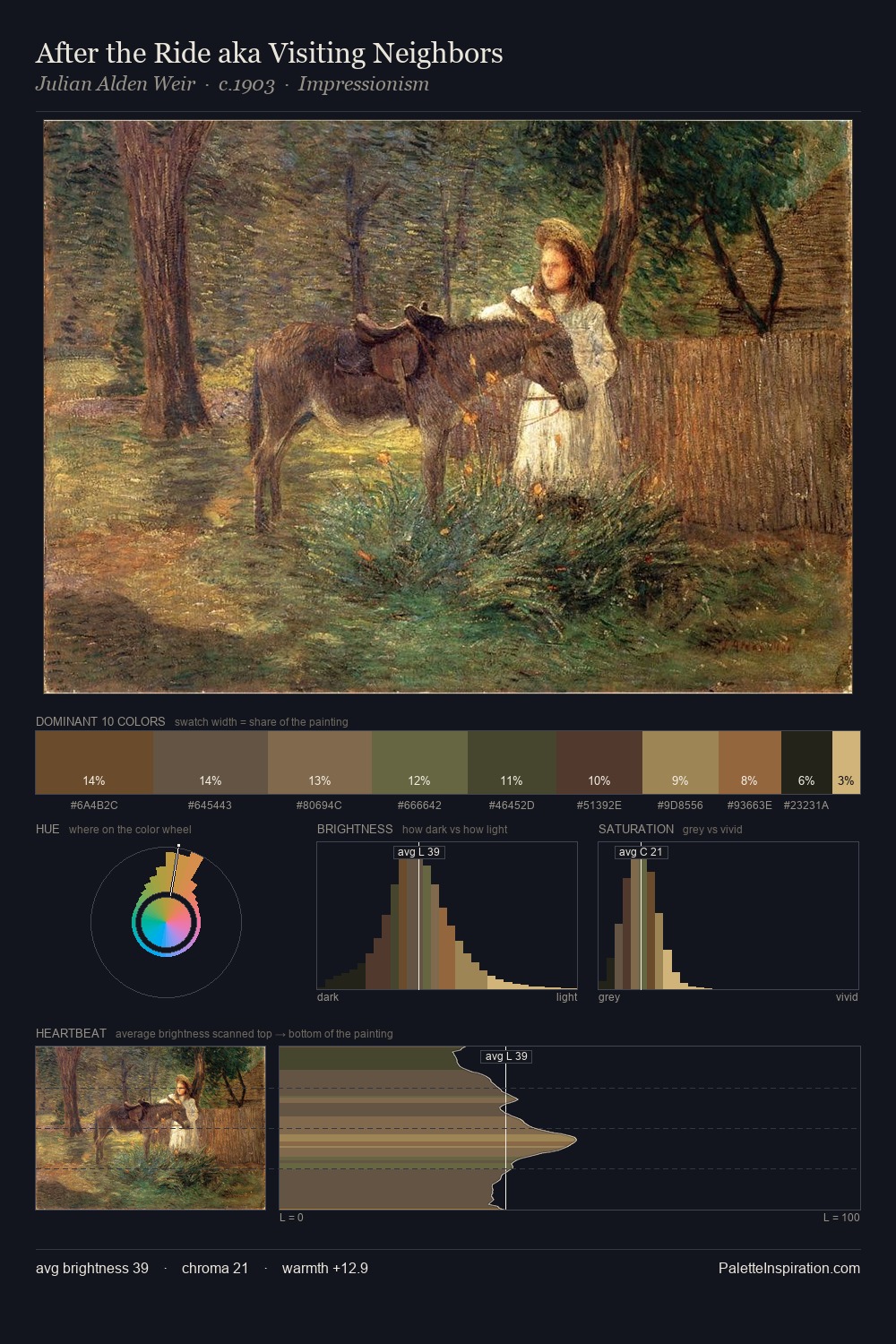Click the #51392E swatch at 10%

599,762
